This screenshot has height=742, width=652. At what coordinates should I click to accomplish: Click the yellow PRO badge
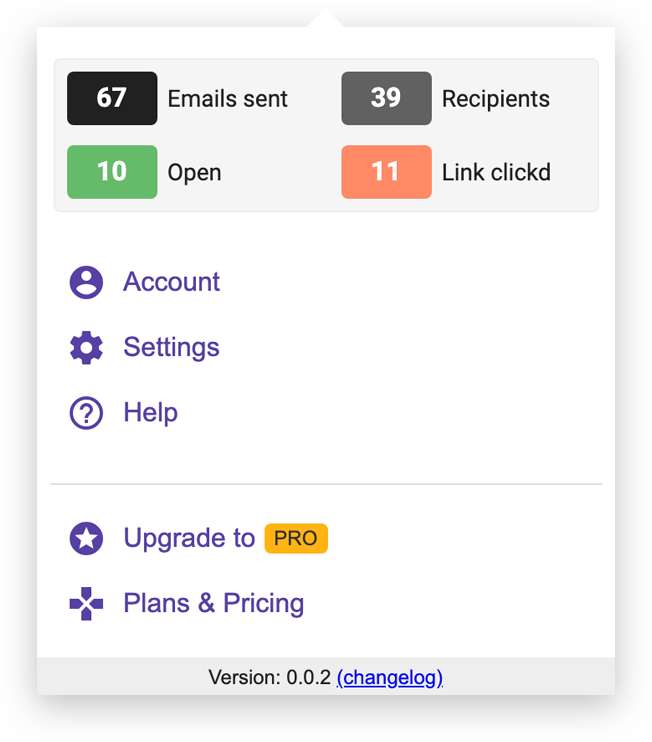coord(296,538)
